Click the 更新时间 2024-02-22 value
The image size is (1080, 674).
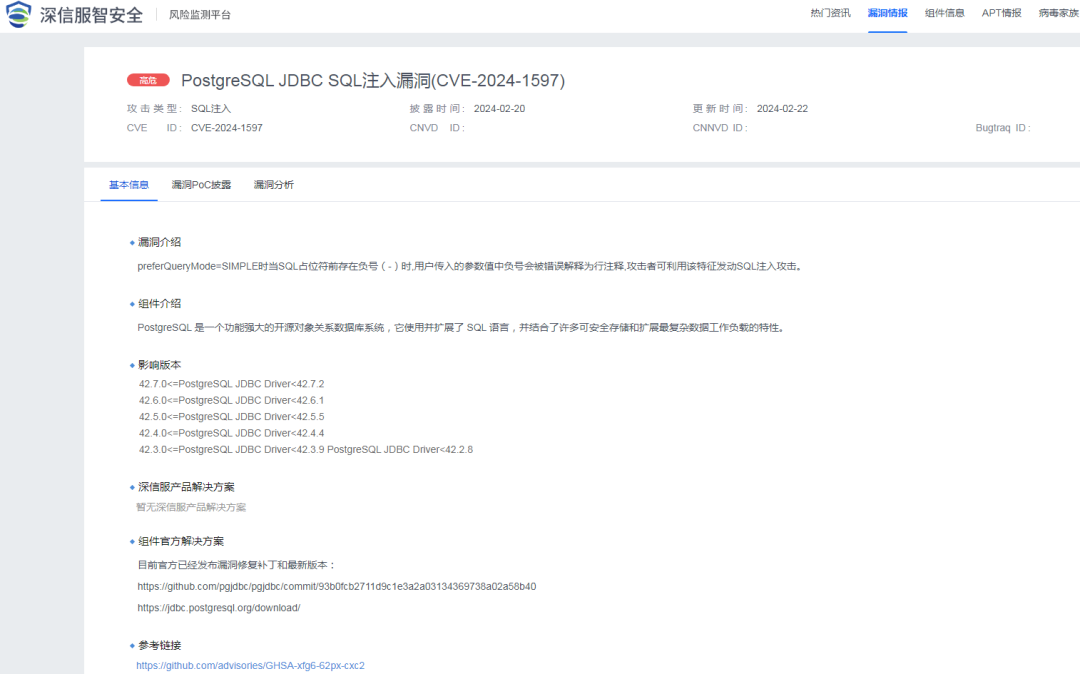pos(782,109)
